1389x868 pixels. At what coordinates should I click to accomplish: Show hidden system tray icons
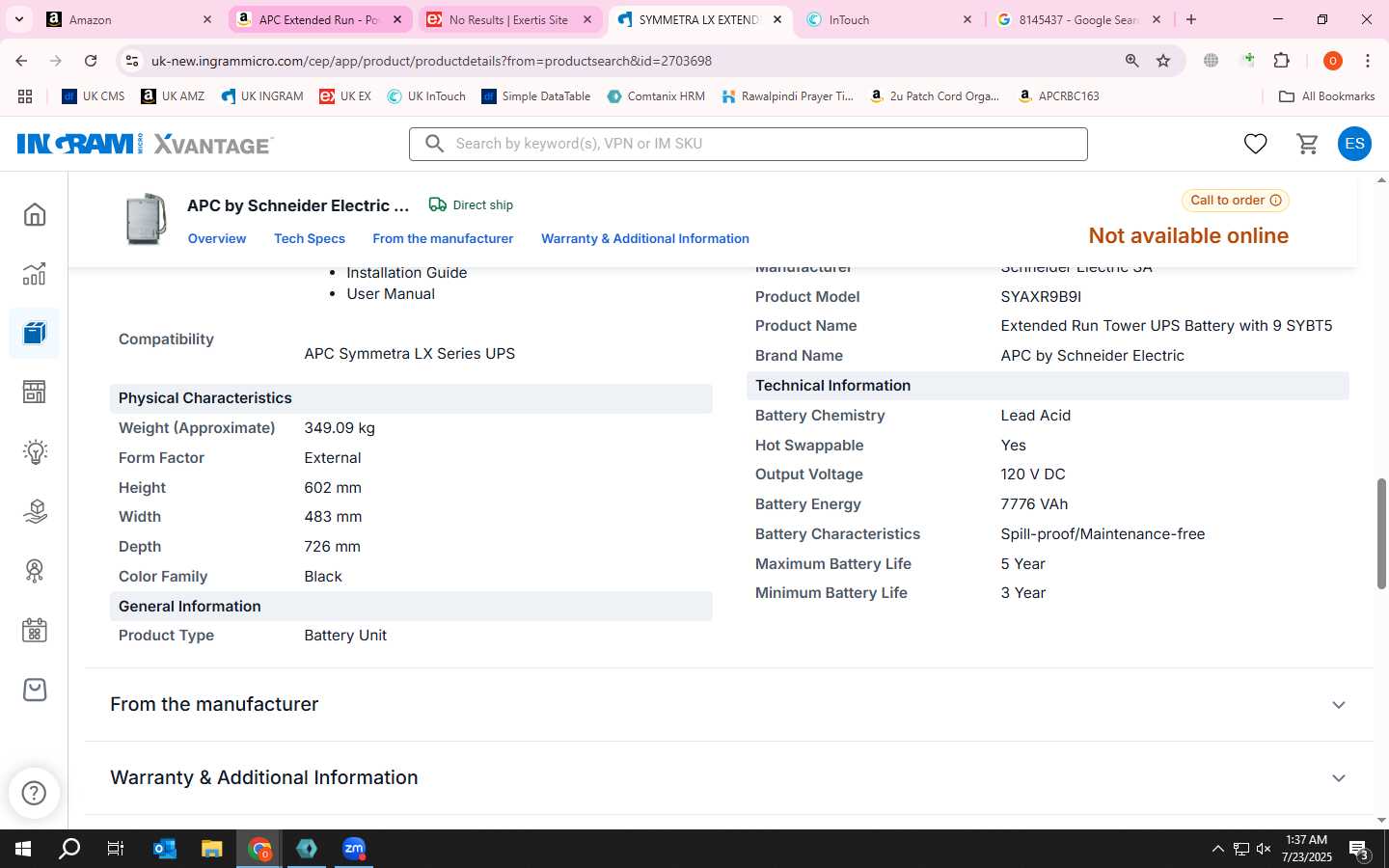[x=1217, y=850]
